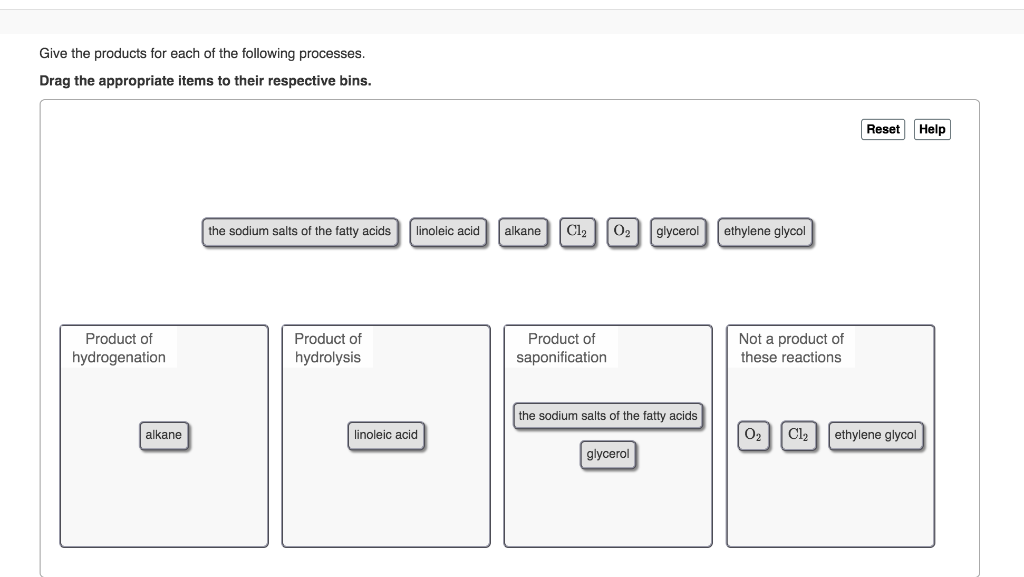1024x577 pixels.
Task: Select Cl2 in the 'Not a product' bin
Action: 798,435
